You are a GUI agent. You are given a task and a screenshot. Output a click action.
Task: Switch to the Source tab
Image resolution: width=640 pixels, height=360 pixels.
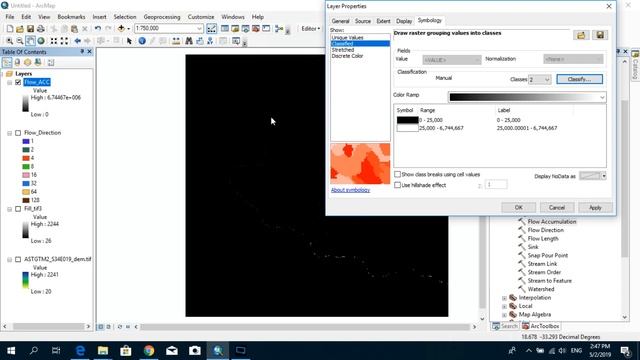point(362,21)
